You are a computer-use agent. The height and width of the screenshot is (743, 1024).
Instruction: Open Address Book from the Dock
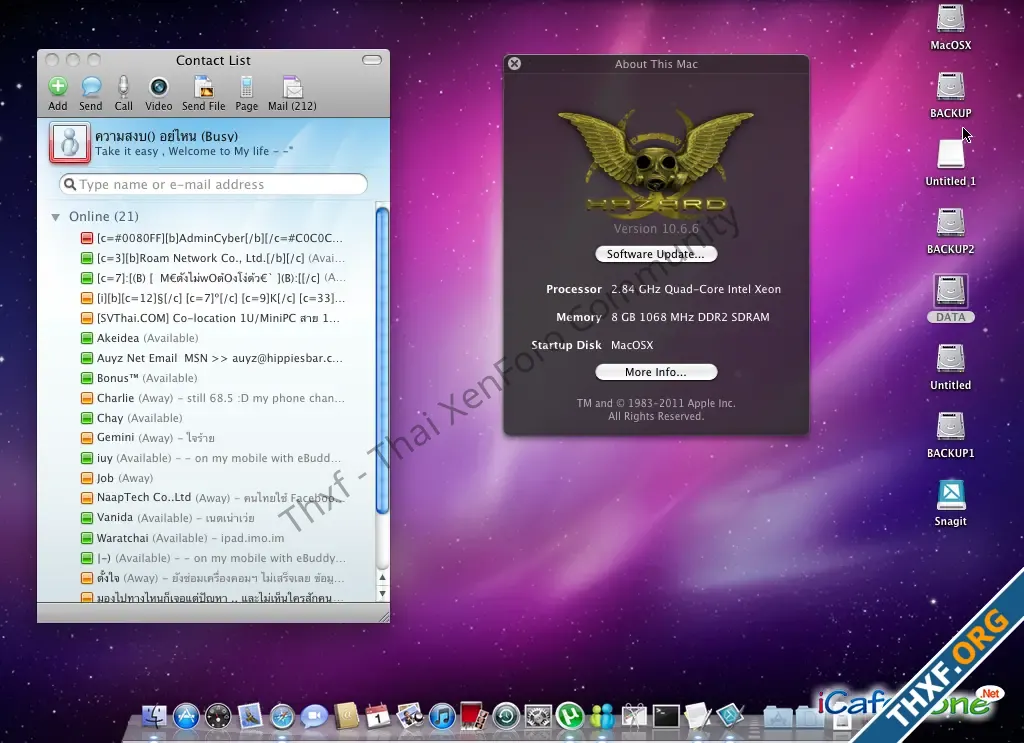[x=346, y=716]
